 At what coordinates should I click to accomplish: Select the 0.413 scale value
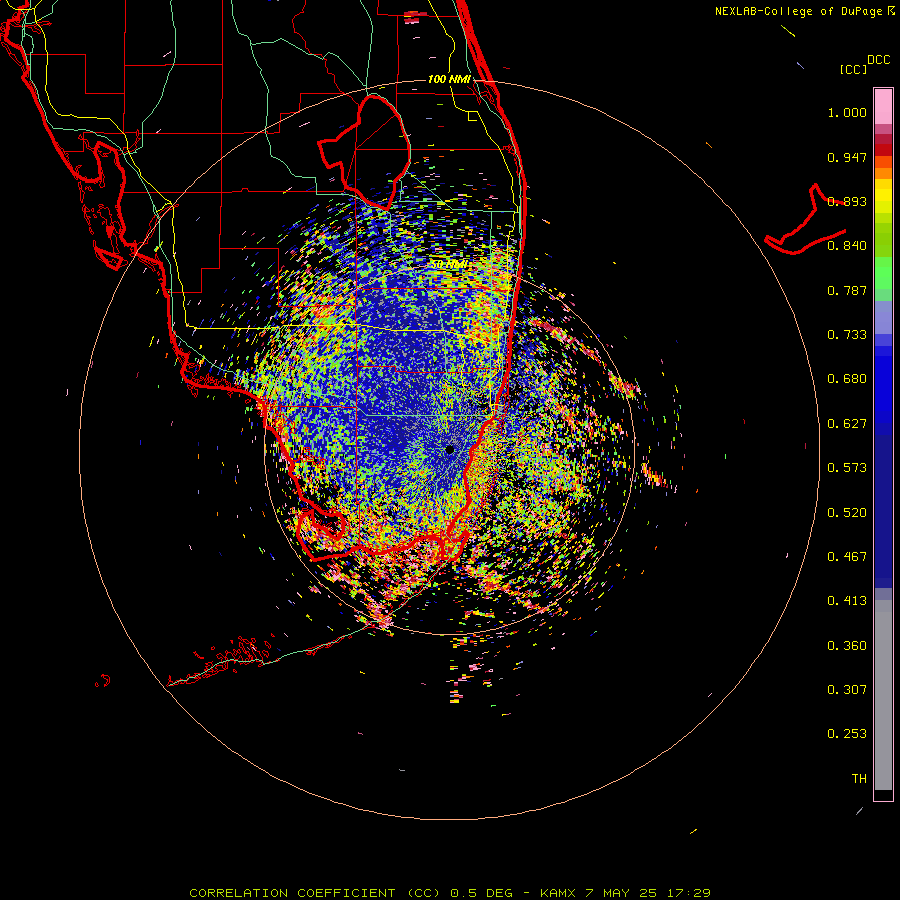[x=847, y=601]
